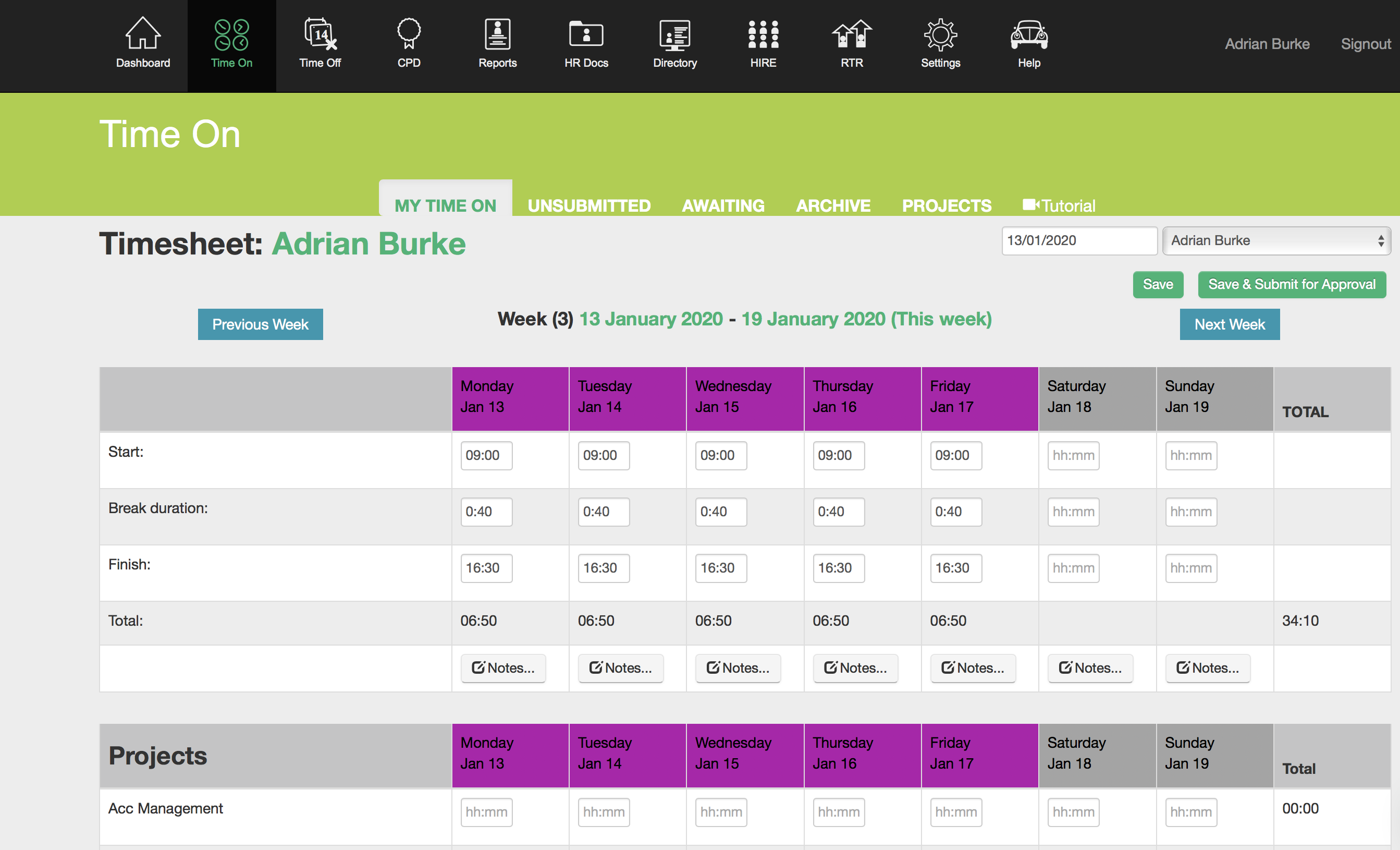Open the Dashboard home icon
The width and height of the screenshot is (1400, 850).
143,34
